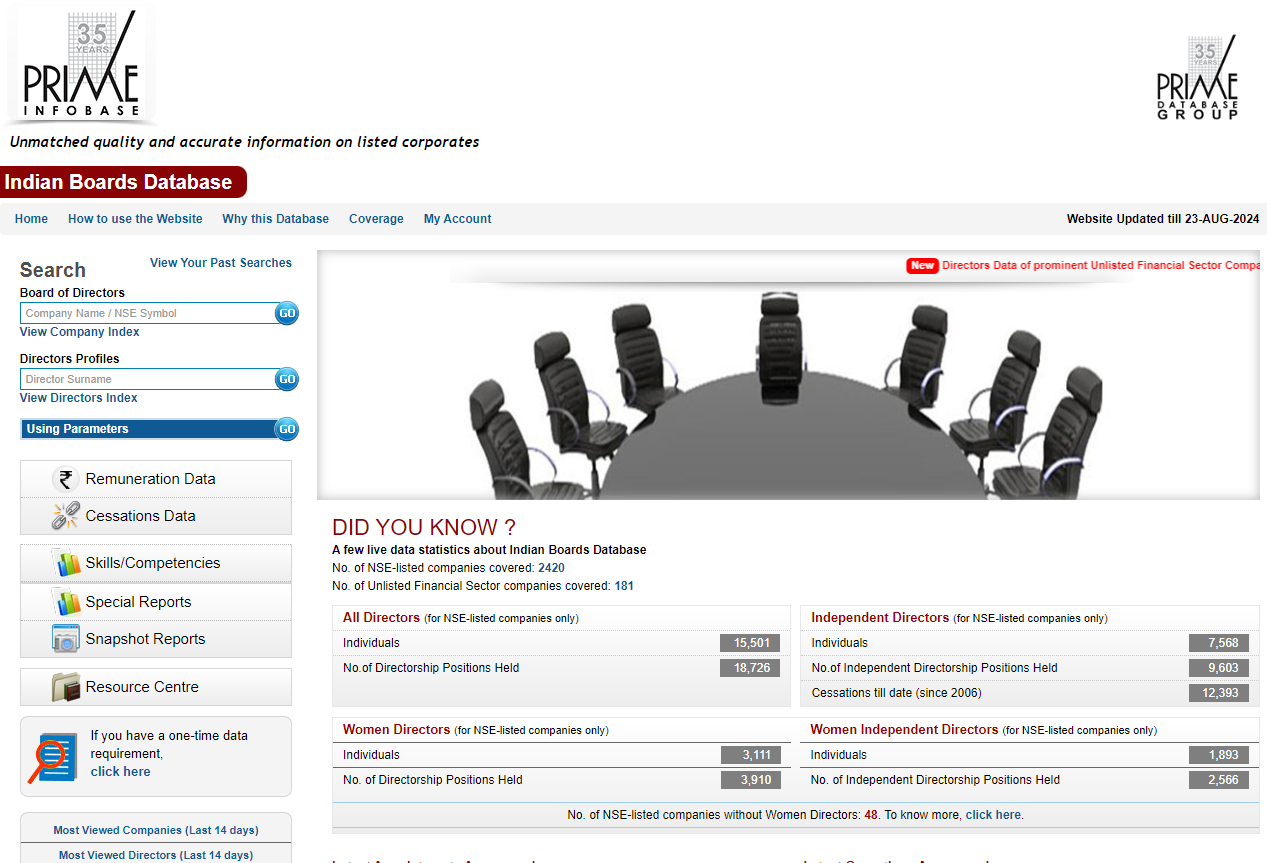Click the Special Reports chart icon

[x=68, y=602]
